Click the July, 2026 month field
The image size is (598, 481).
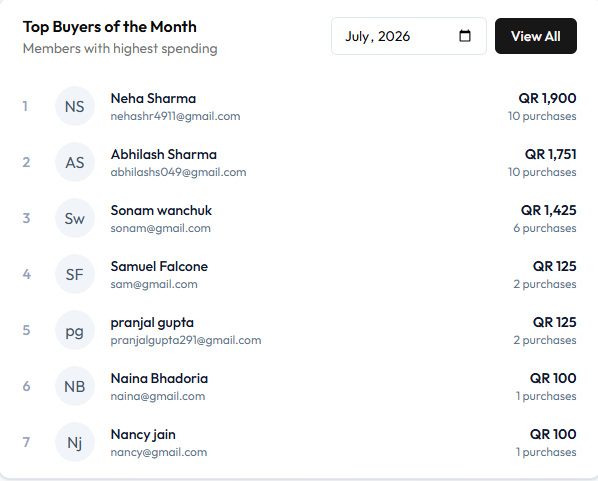pos(409,36)
